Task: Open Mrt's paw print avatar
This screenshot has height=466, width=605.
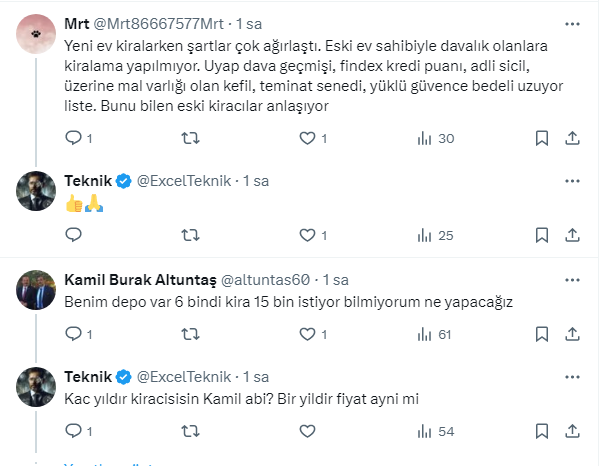Action: click(x=36, y=30)
